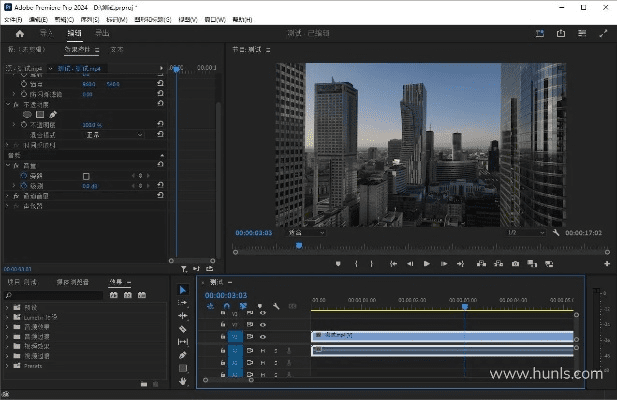Draw a free-form opacity mask with pen

click(x=53, y=114)
